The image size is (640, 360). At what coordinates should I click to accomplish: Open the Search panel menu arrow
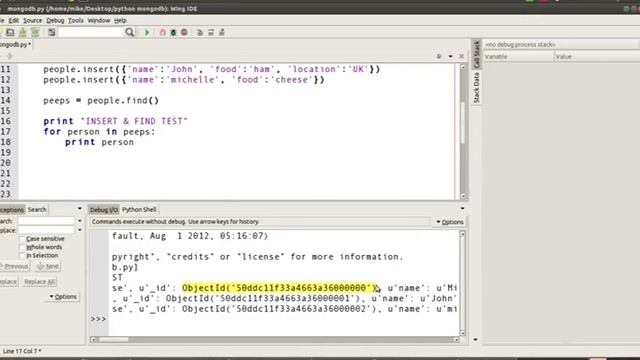tap(80, 209)
